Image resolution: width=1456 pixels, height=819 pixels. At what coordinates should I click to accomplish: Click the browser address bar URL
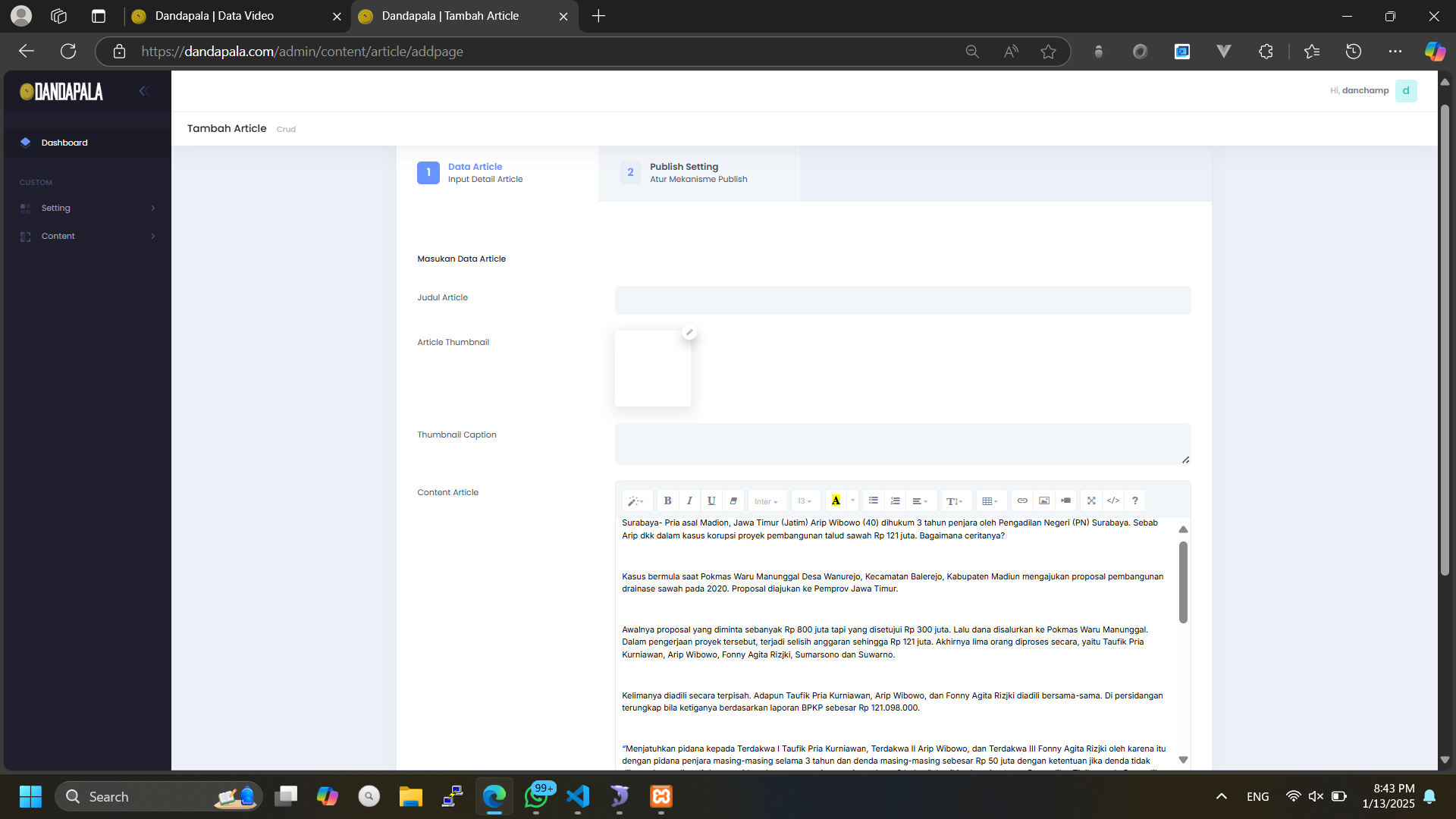coord(302,52)
